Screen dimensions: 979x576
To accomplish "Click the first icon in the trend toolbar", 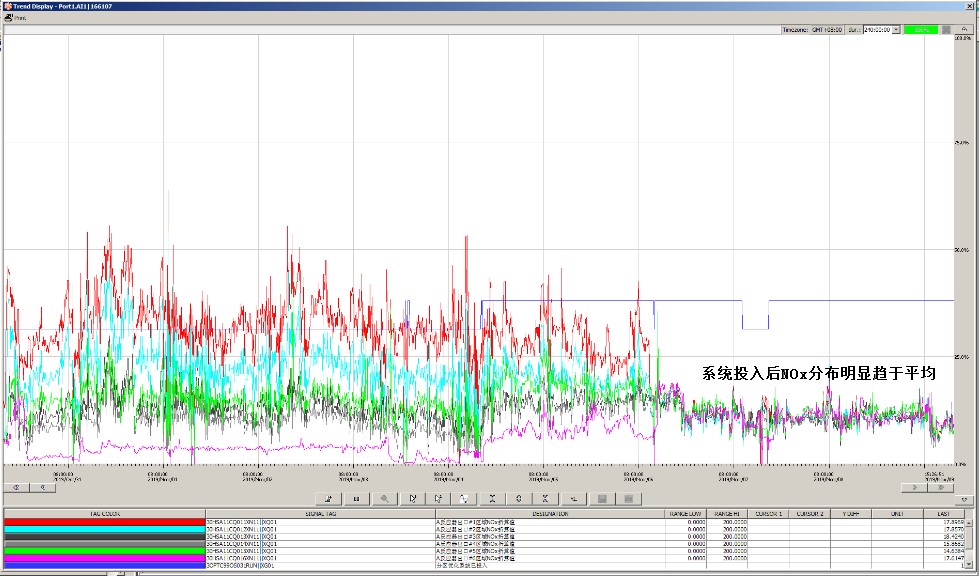I will 328,498.
